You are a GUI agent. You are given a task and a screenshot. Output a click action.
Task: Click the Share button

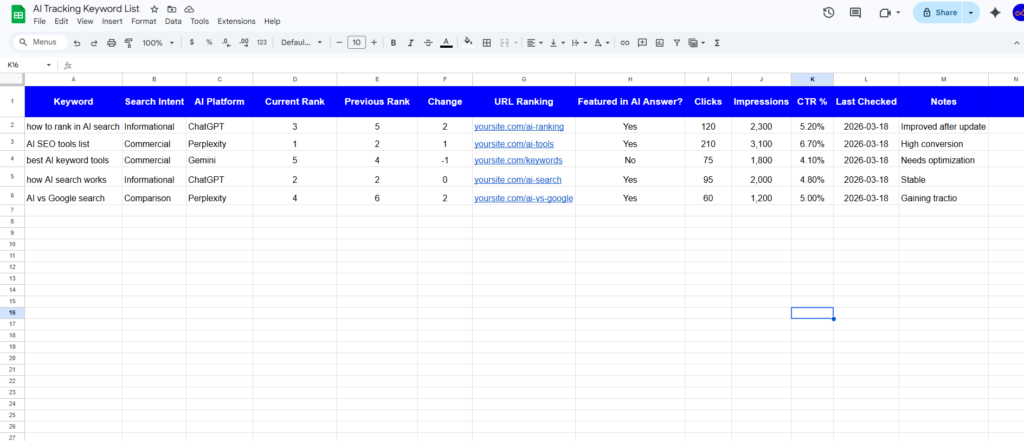pyautogui.click(x=938, y=12)
